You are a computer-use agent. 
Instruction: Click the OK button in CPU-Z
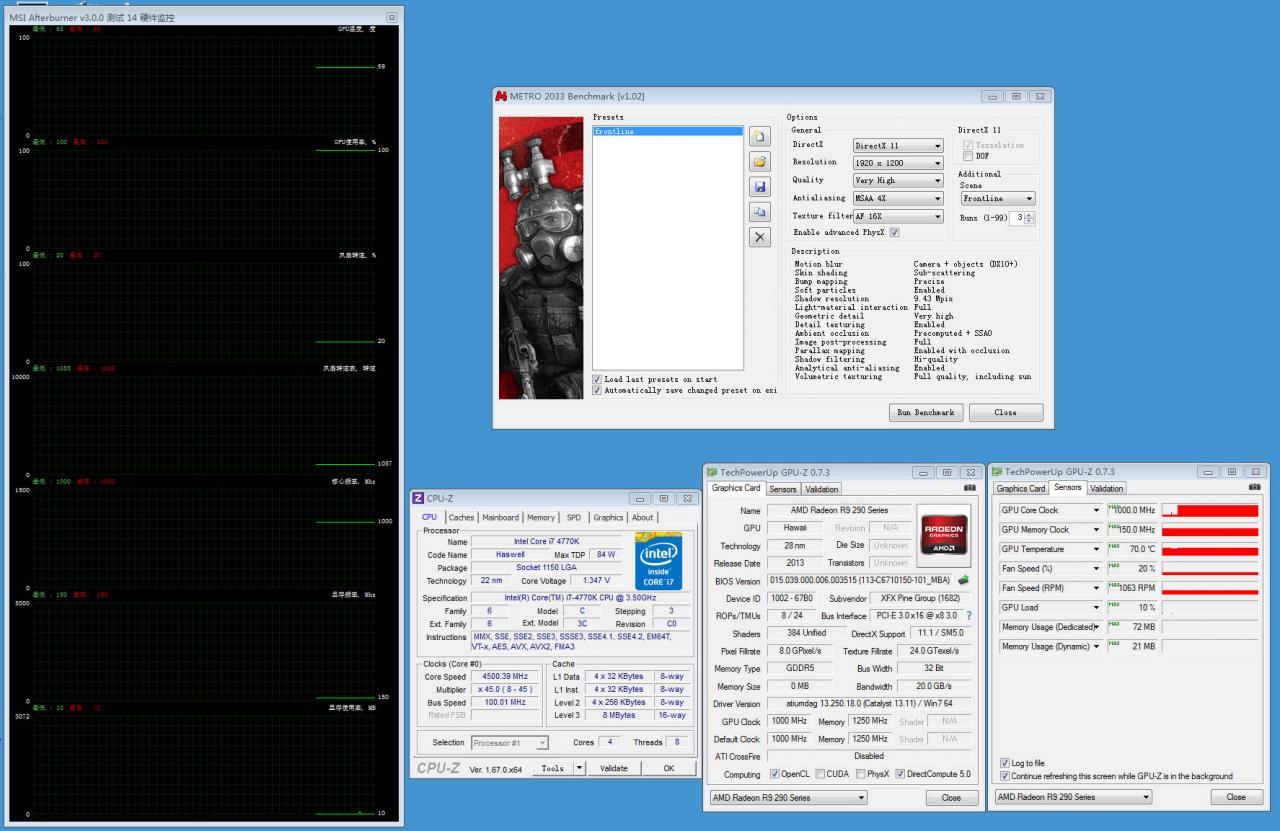coord(669,769)
